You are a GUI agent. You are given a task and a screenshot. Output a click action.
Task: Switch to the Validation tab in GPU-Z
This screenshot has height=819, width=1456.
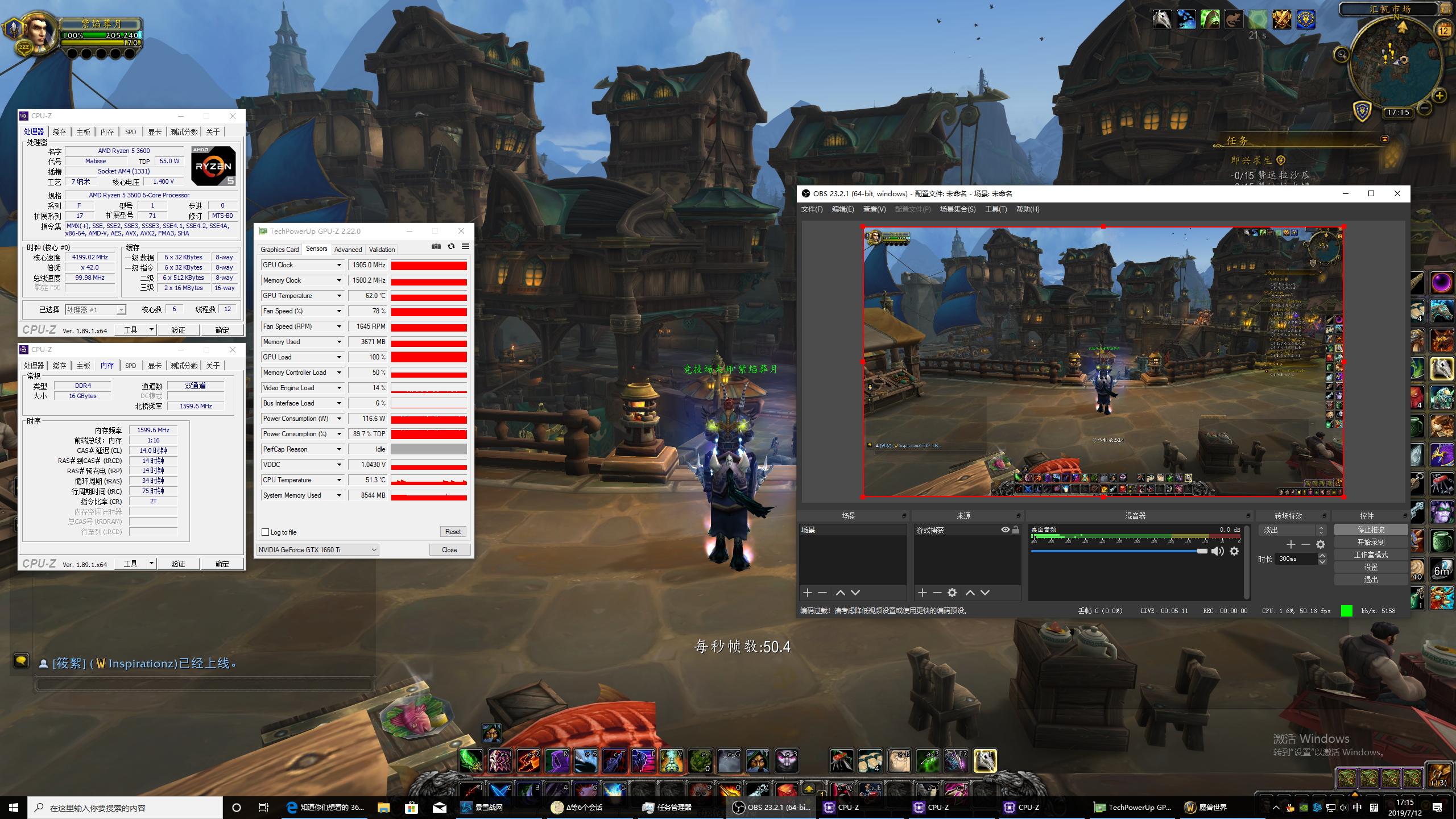pos(382,249)
